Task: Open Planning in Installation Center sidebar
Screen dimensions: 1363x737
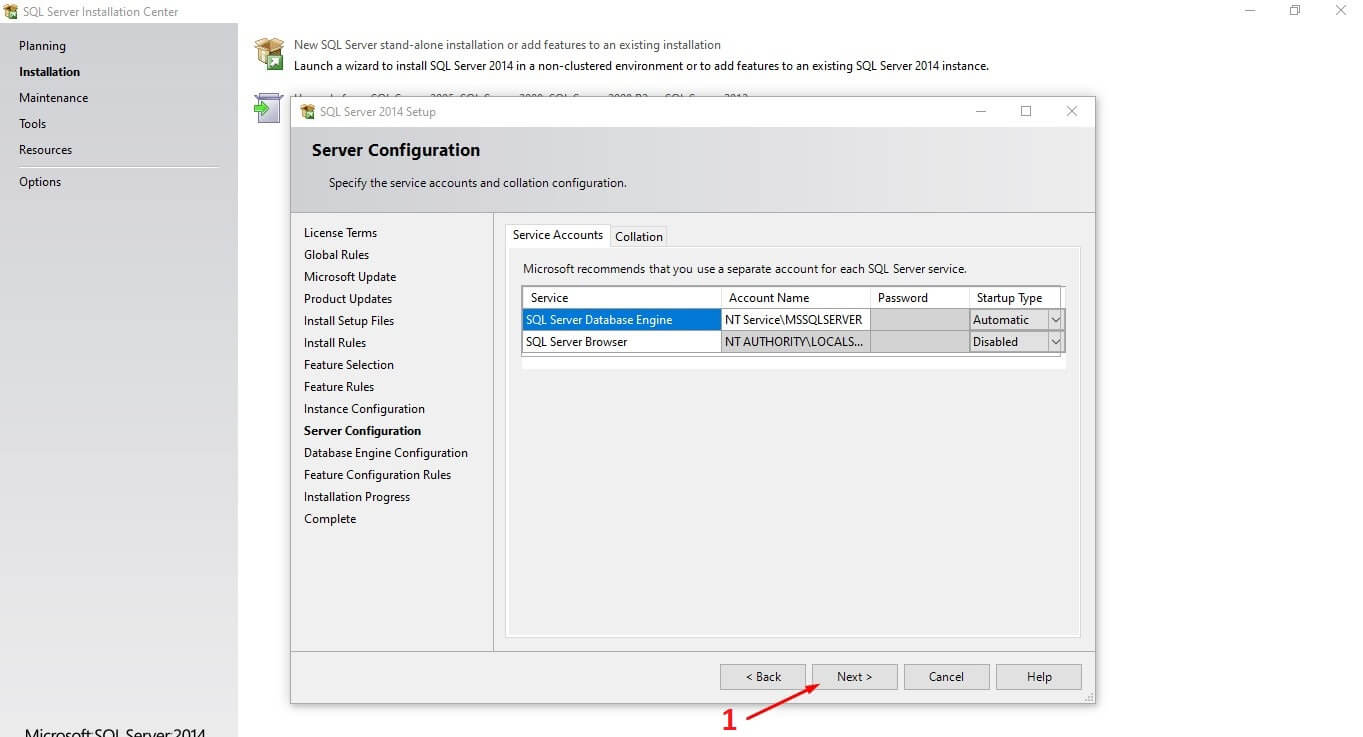Action: click(x=42, y=46)
